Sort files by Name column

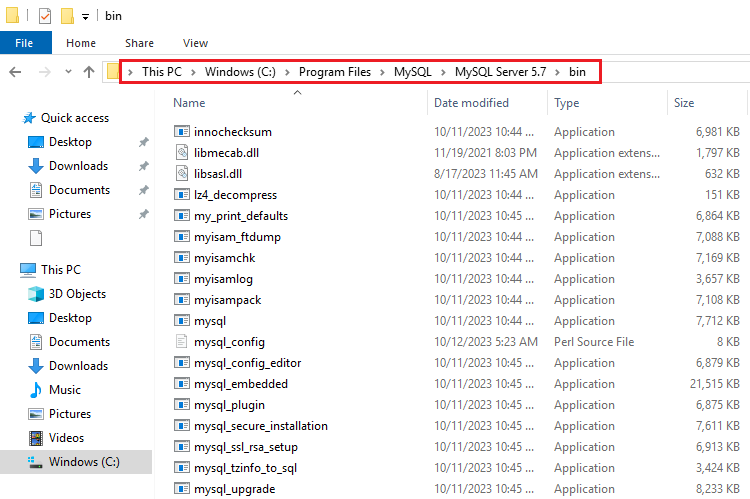tap(189, 103)
